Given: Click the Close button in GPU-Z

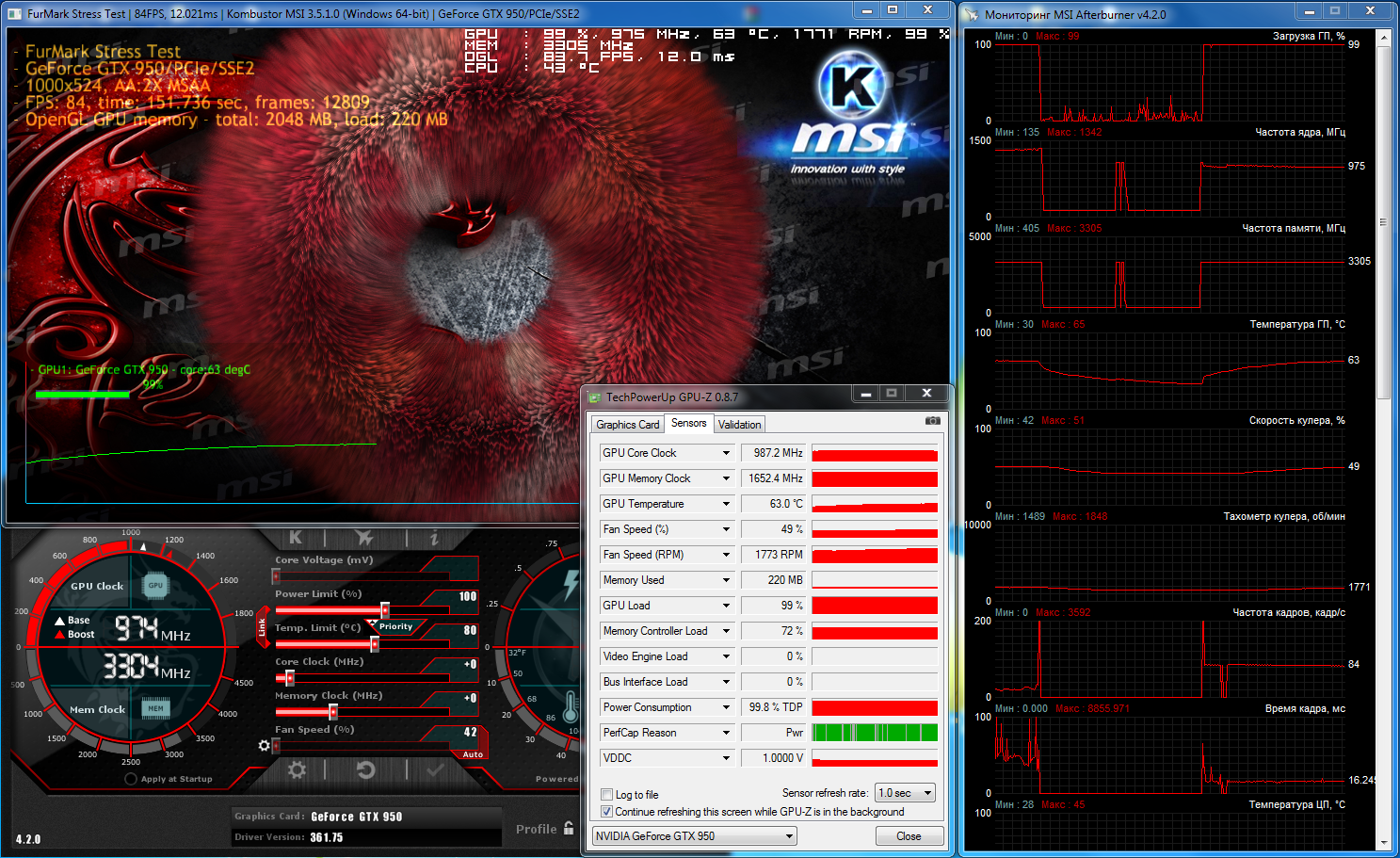Looking at the screenshot, I should pyautogui.click(x=909, y=836).
